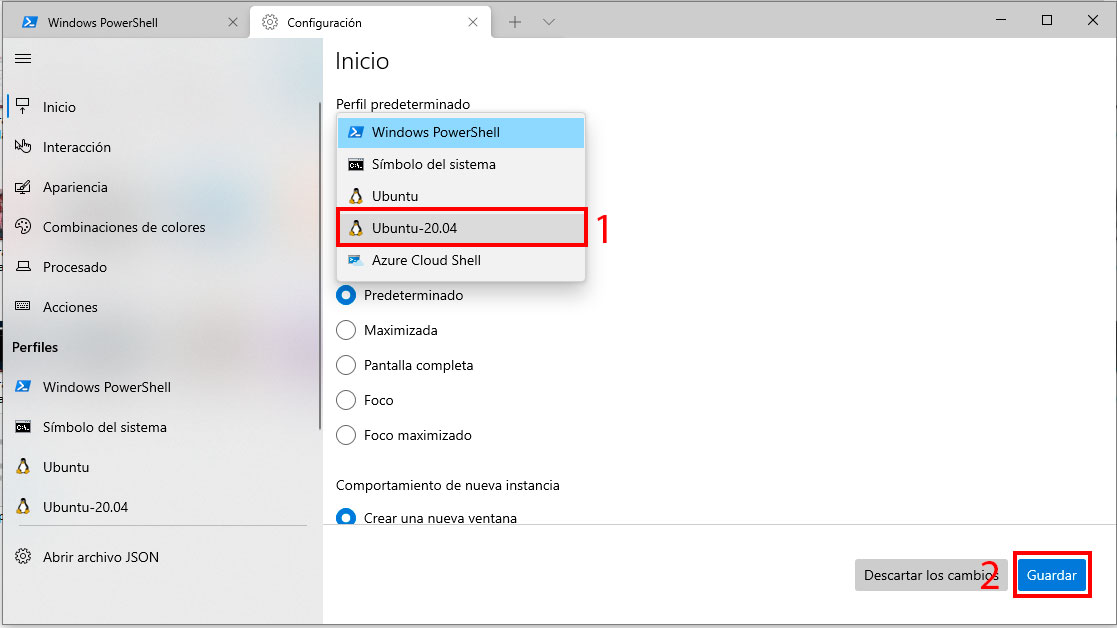Click the gear icon on the Configuración tab
This screenshot has width=1117, height=628.
point(269,22)
